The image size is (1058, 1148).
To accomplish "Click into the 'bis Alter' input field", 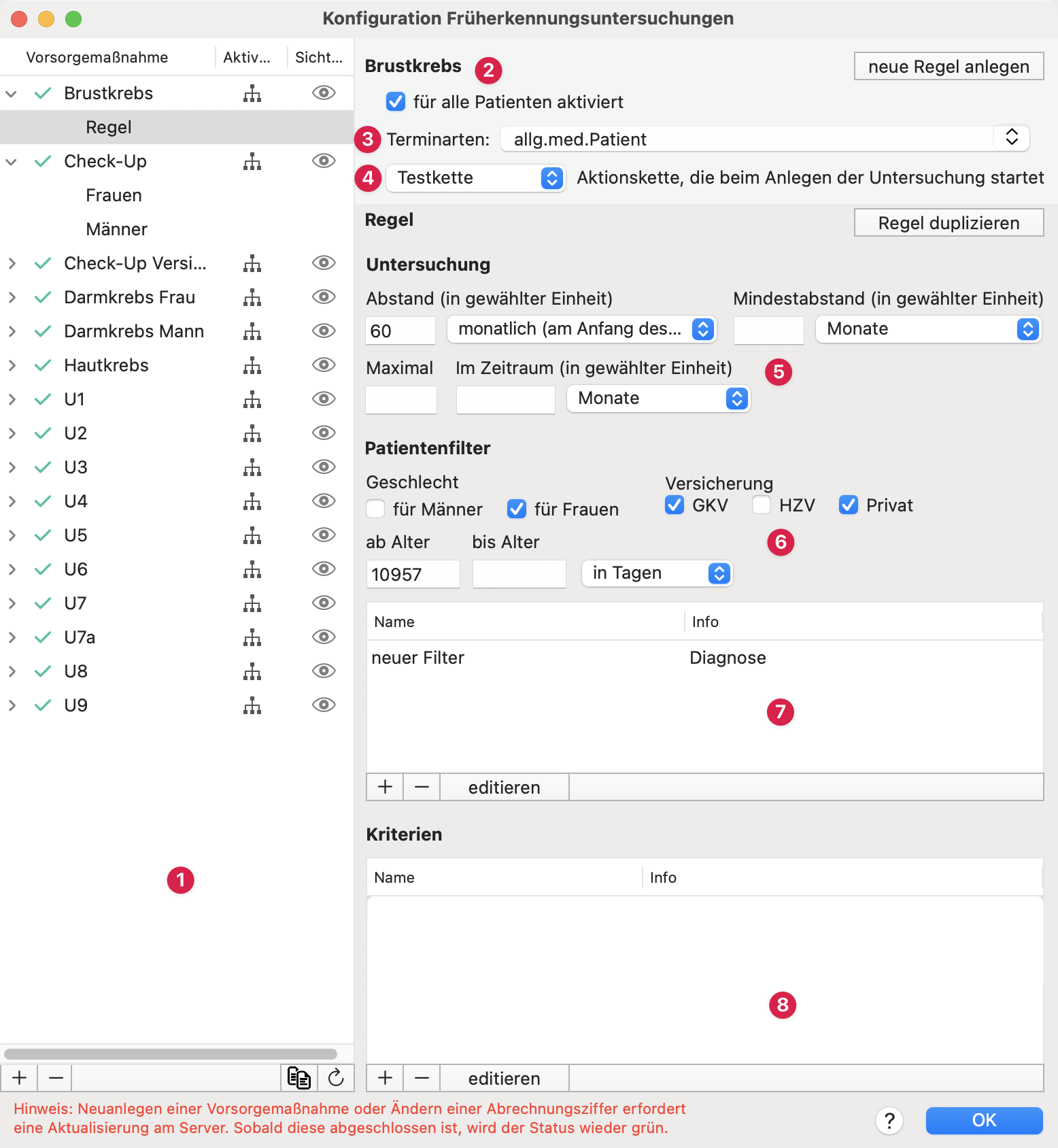I will point(519,574).
